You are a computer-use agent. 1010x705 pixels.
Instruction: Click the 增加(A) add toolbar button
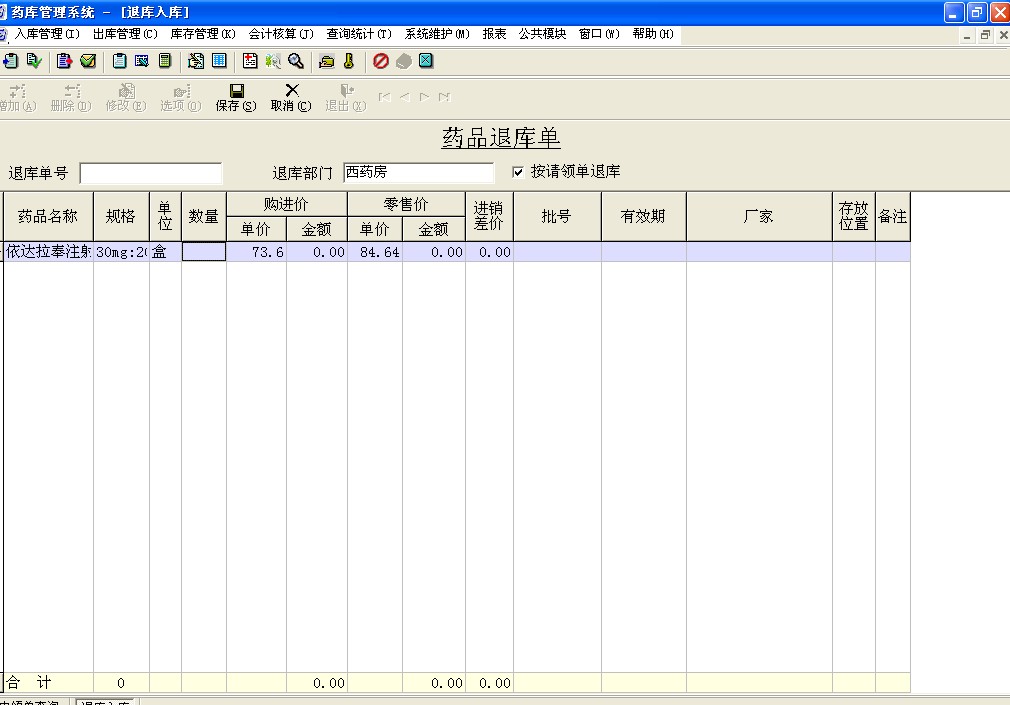click(18, 97)
